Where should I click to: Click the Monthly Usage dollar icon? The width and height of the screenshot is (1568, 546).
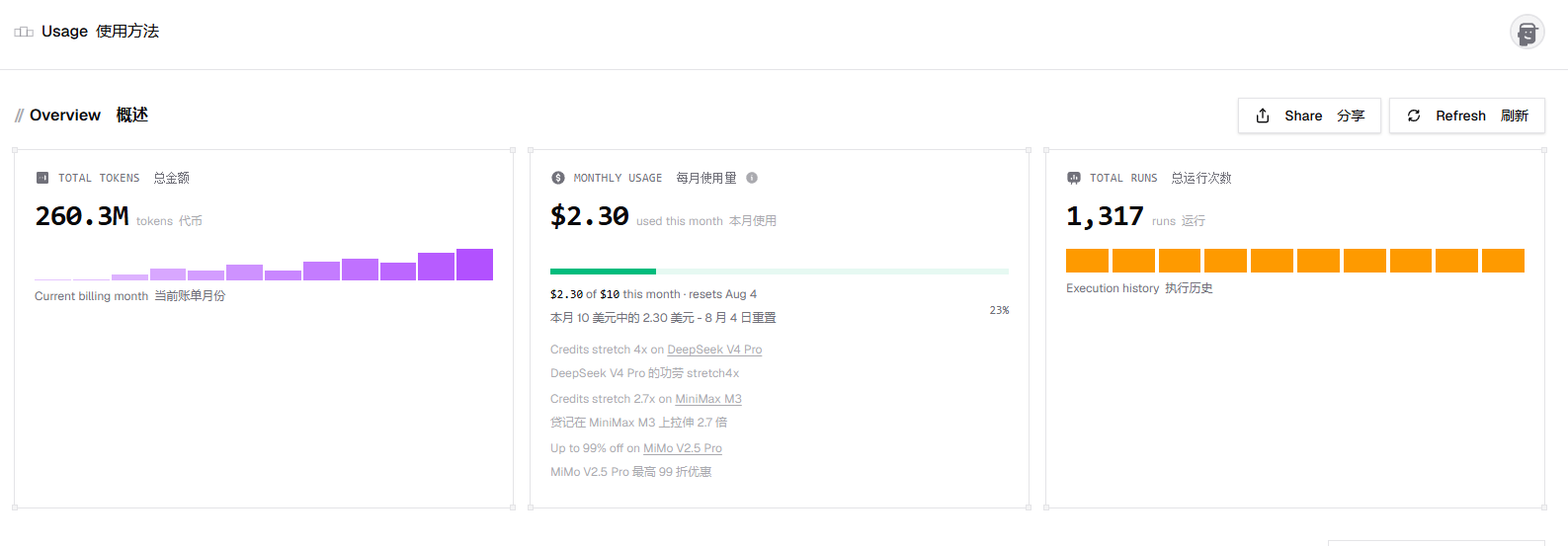[558, 178]
